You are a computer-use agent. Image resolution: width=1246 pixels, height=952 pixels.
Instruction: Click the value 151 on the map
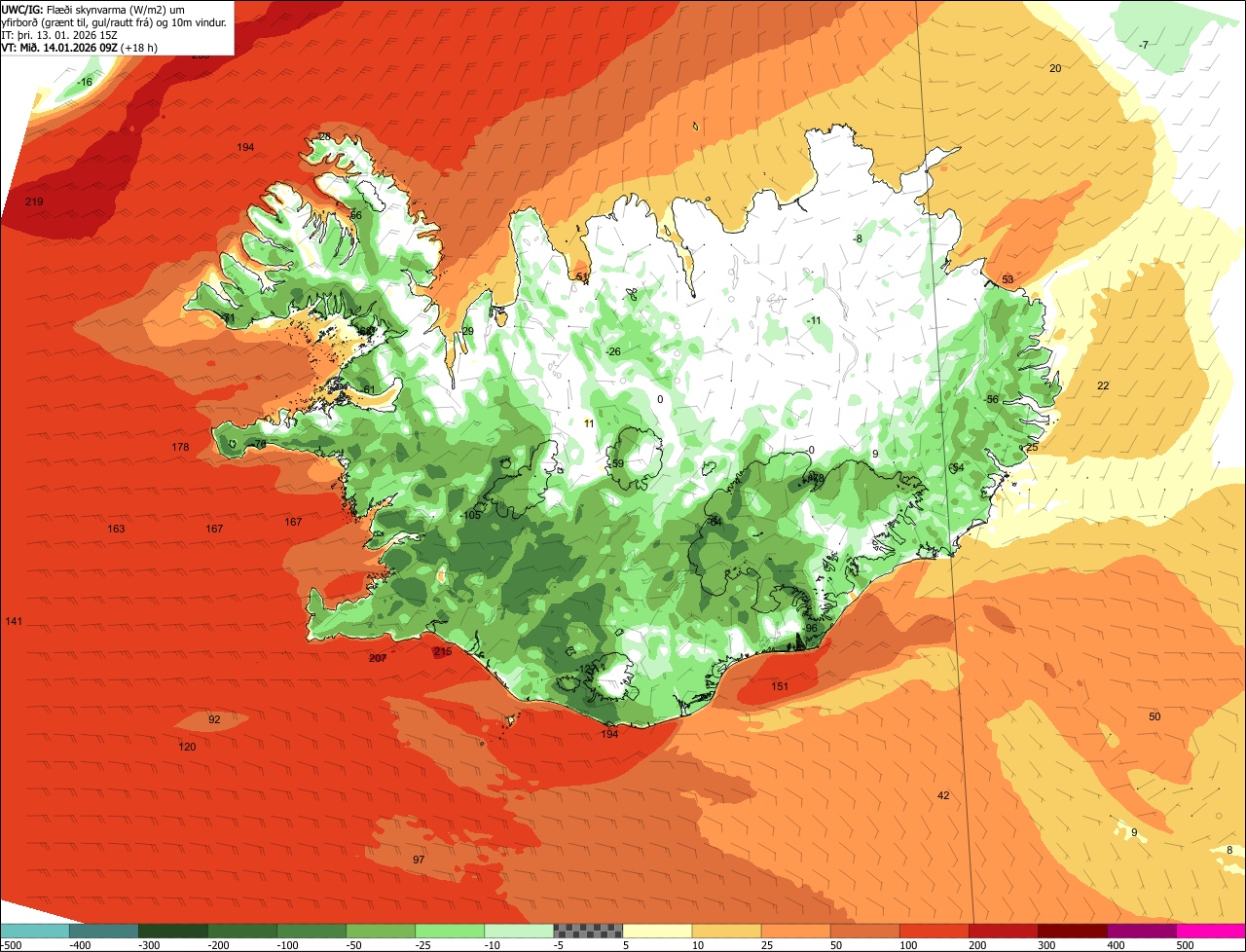click(x=780, y=686)
